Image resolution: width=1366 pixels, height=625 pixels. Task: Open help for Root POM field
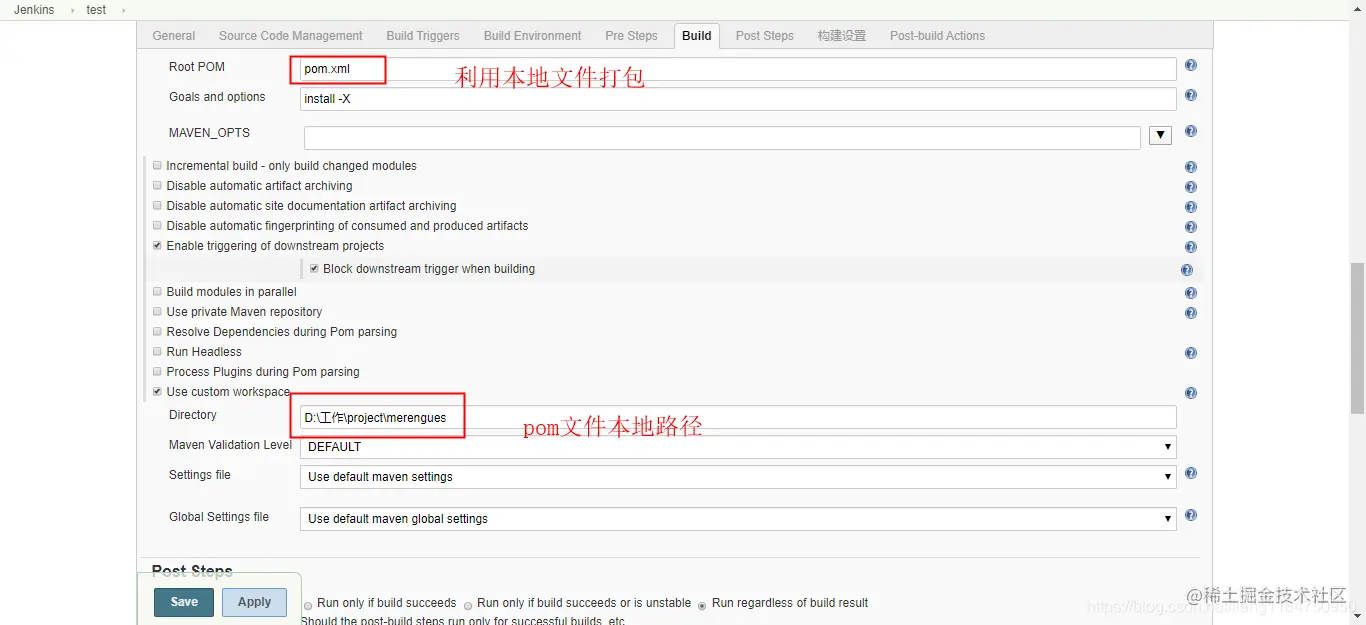[1191, 66]
